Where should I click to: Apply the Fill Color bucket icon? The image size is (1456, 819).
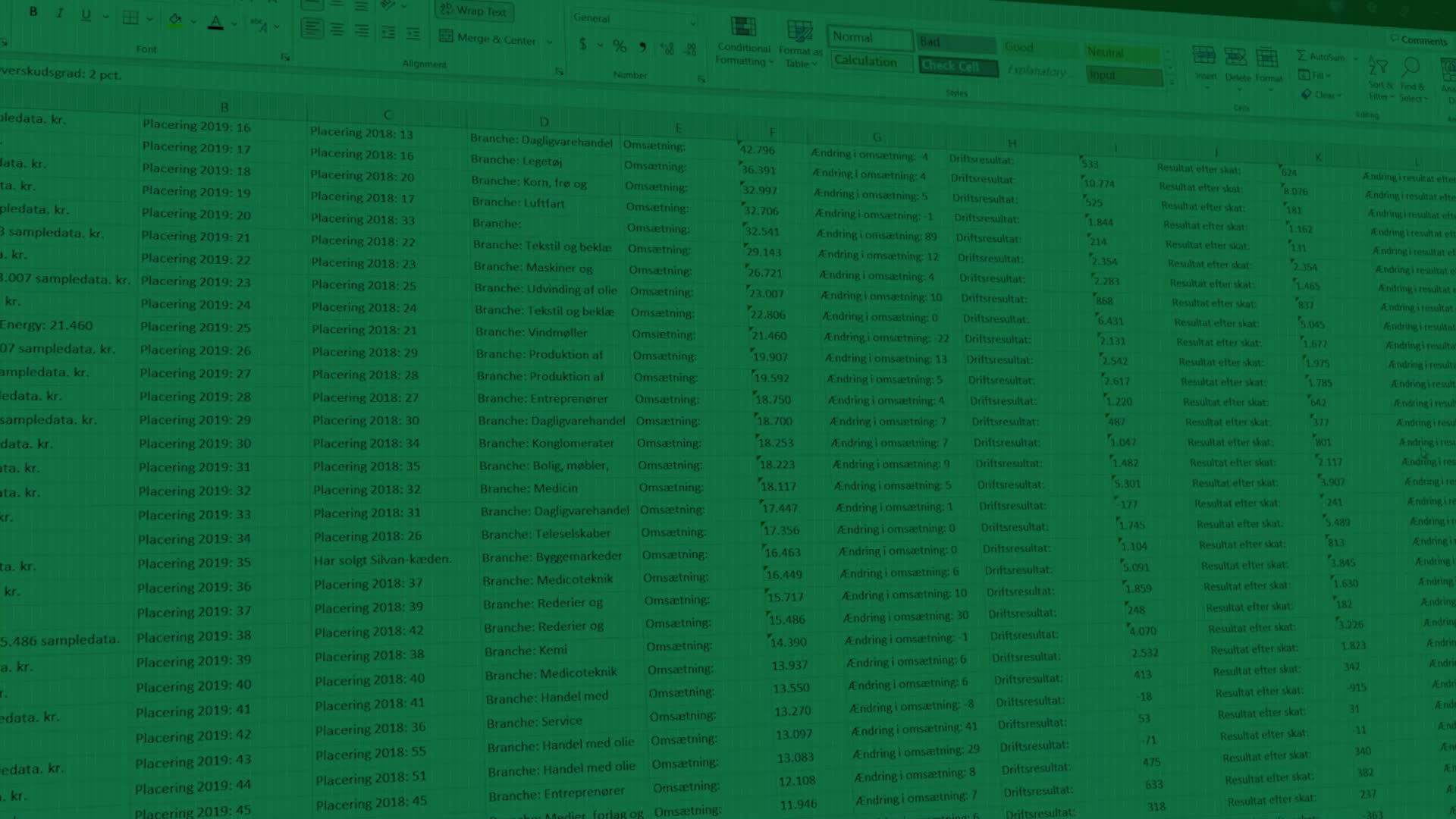pos(175,20)
